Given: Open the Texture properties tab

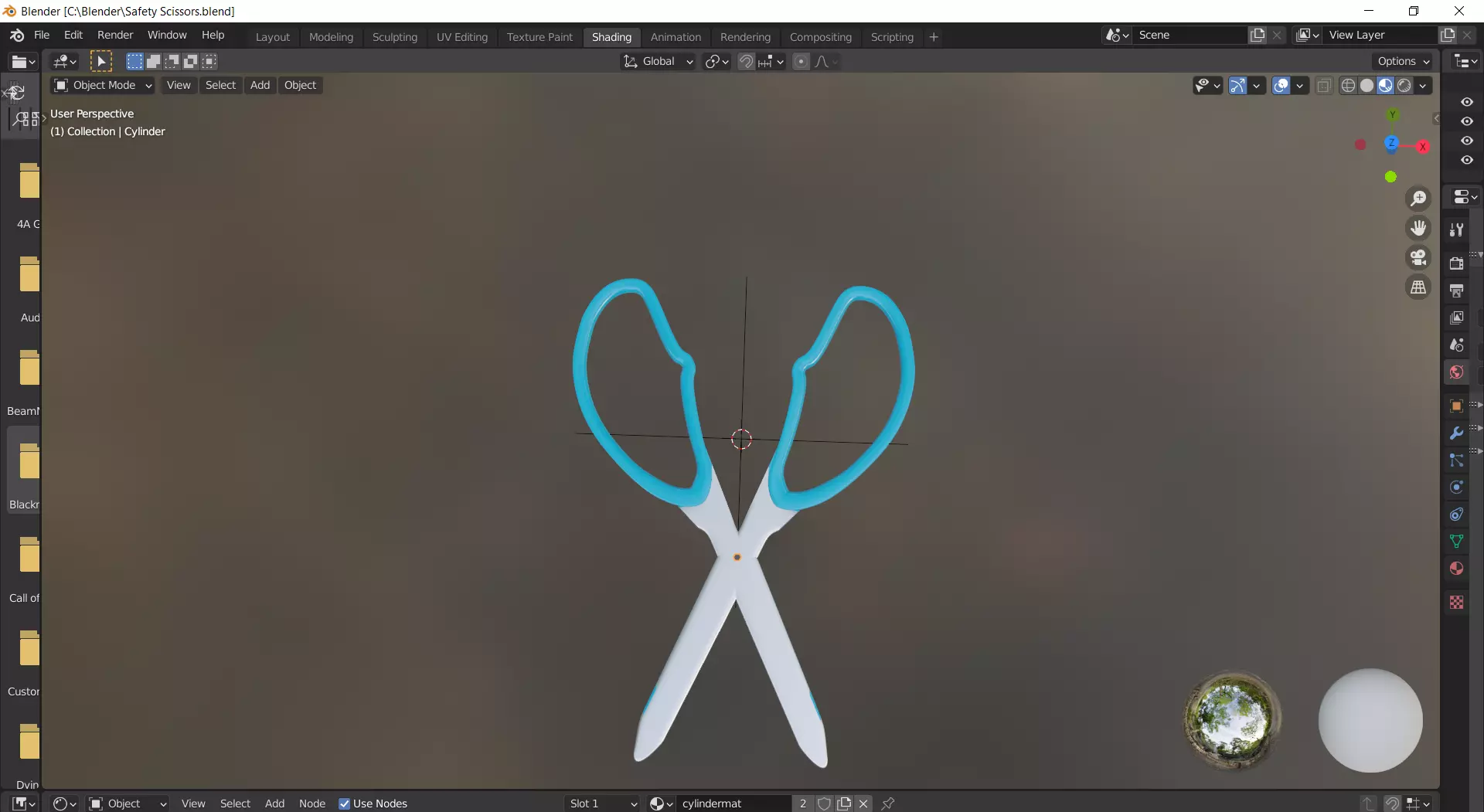Looking at the screenshot, I should click(1457, 602).
